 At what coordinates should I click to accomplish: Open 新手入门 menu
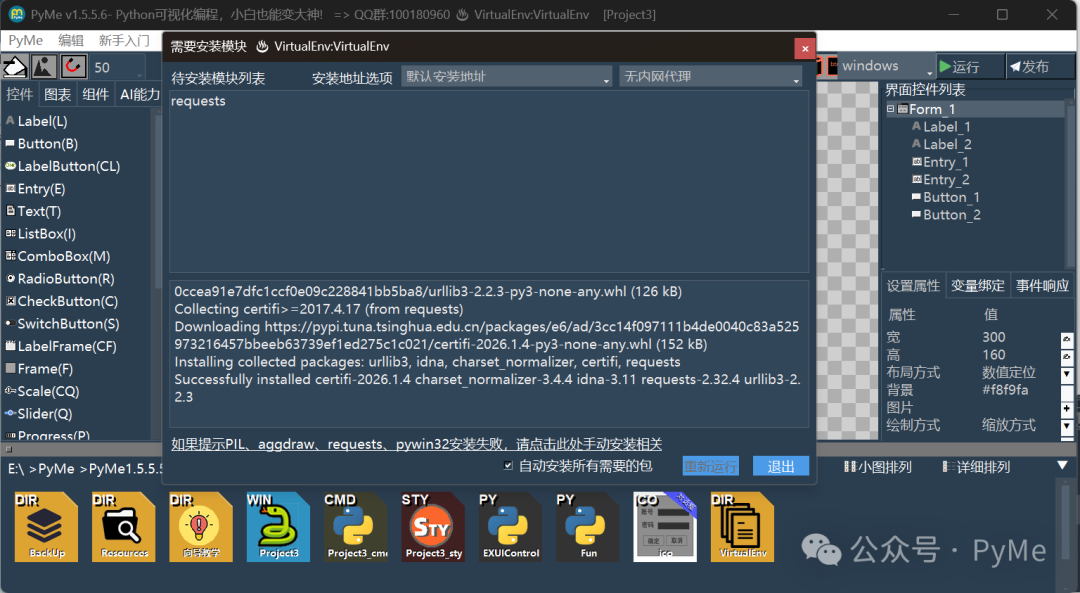pos(124,41)
